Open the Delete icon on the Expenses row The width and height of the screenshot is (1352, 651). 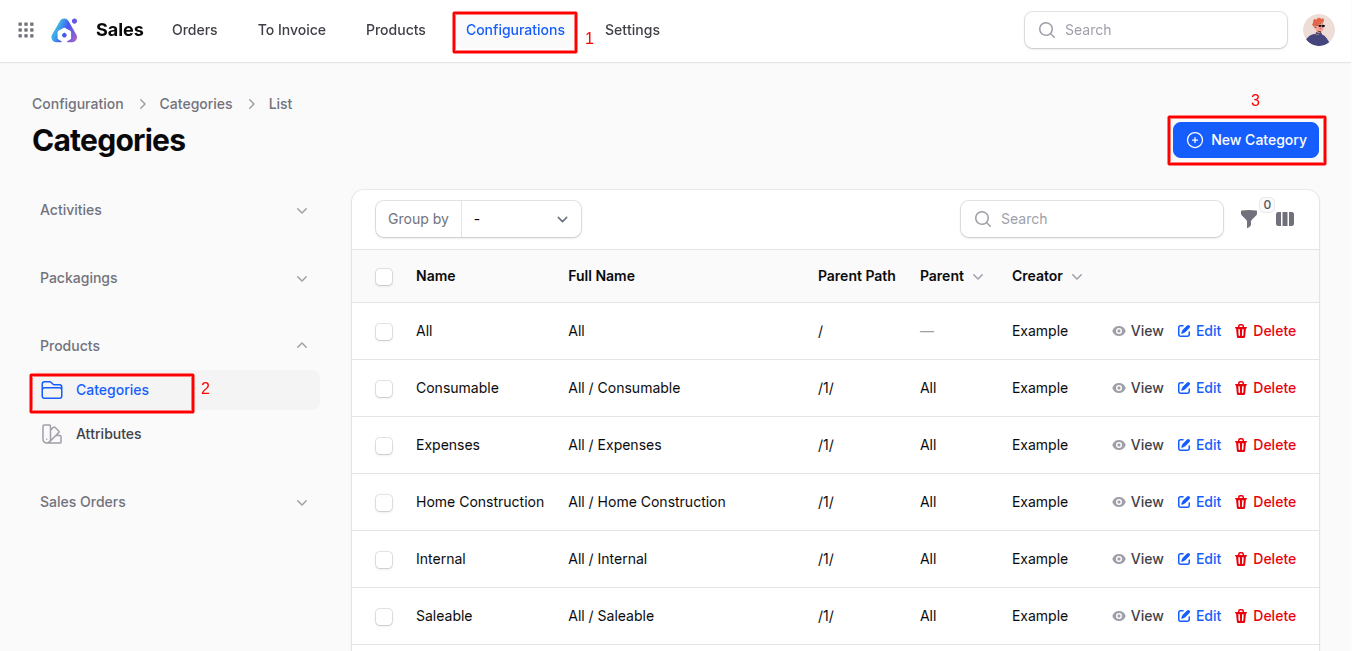[x=1240, y=444]
